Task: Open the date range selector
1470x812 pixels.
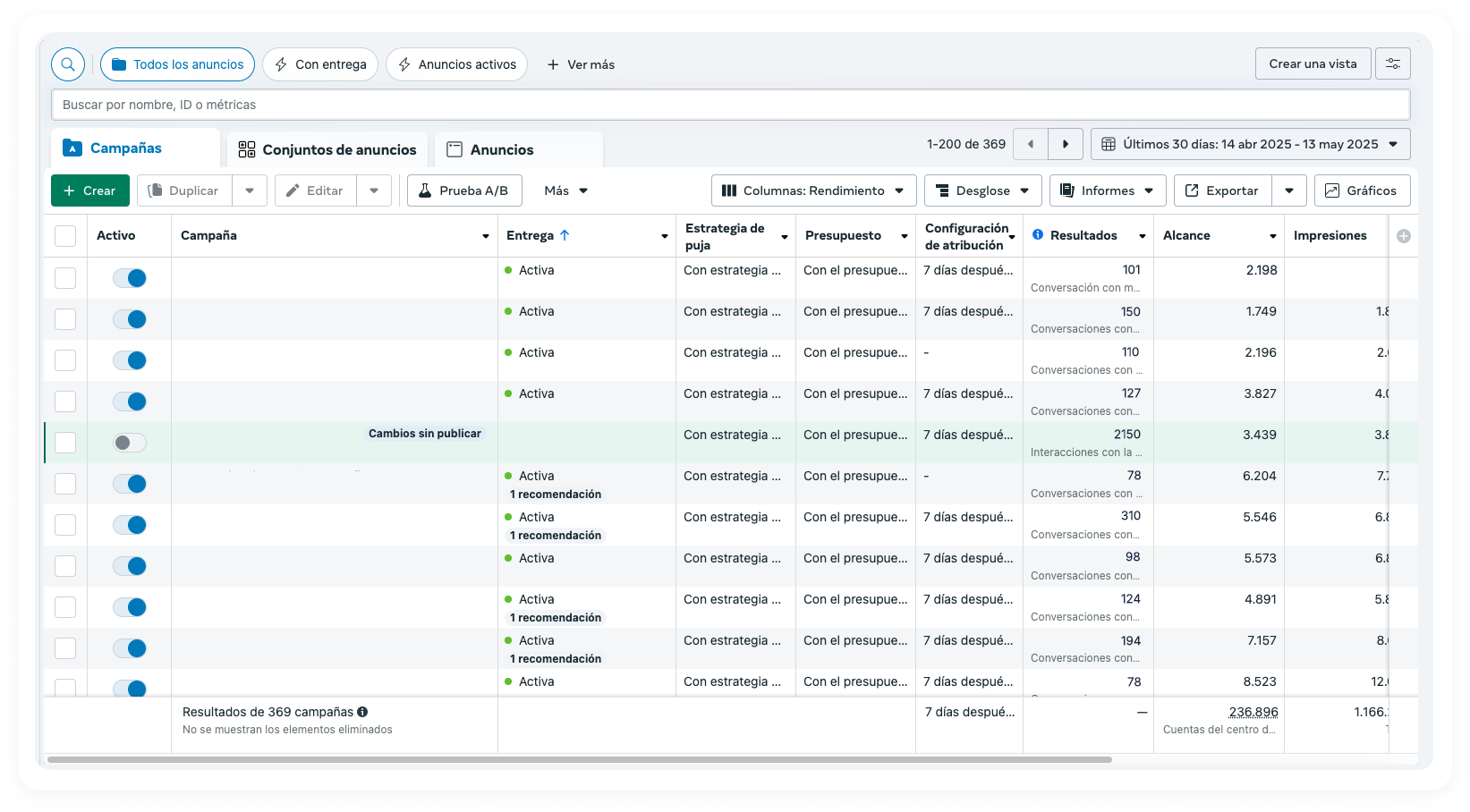Action: (x=1250, y=144)
